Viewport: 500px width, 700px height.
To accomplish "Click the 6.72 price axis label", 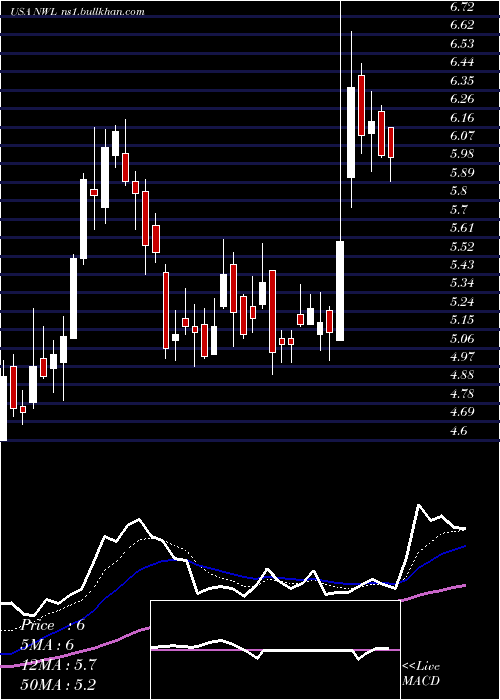I will tap(462, 6).
